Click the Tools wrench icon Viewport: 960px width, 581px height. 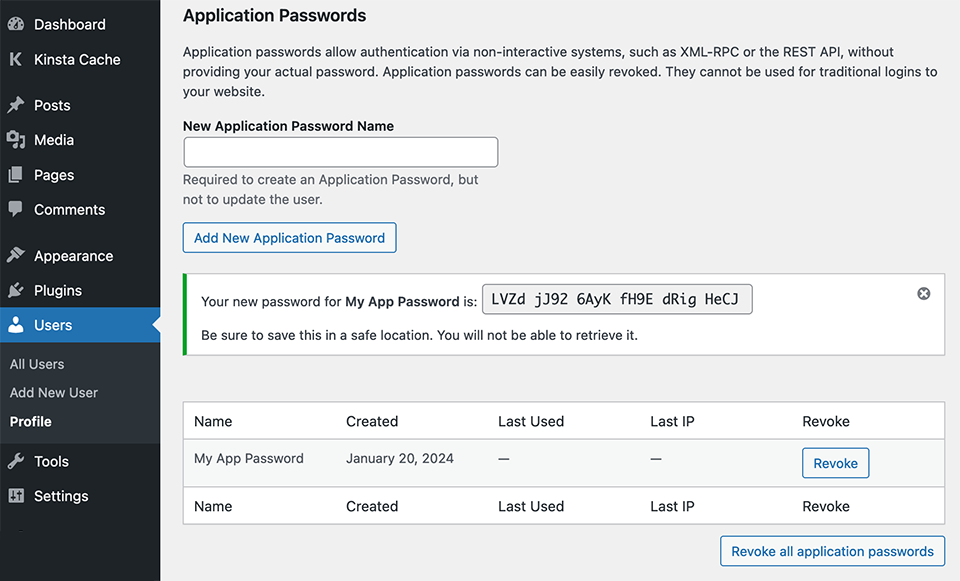point(16,461)
